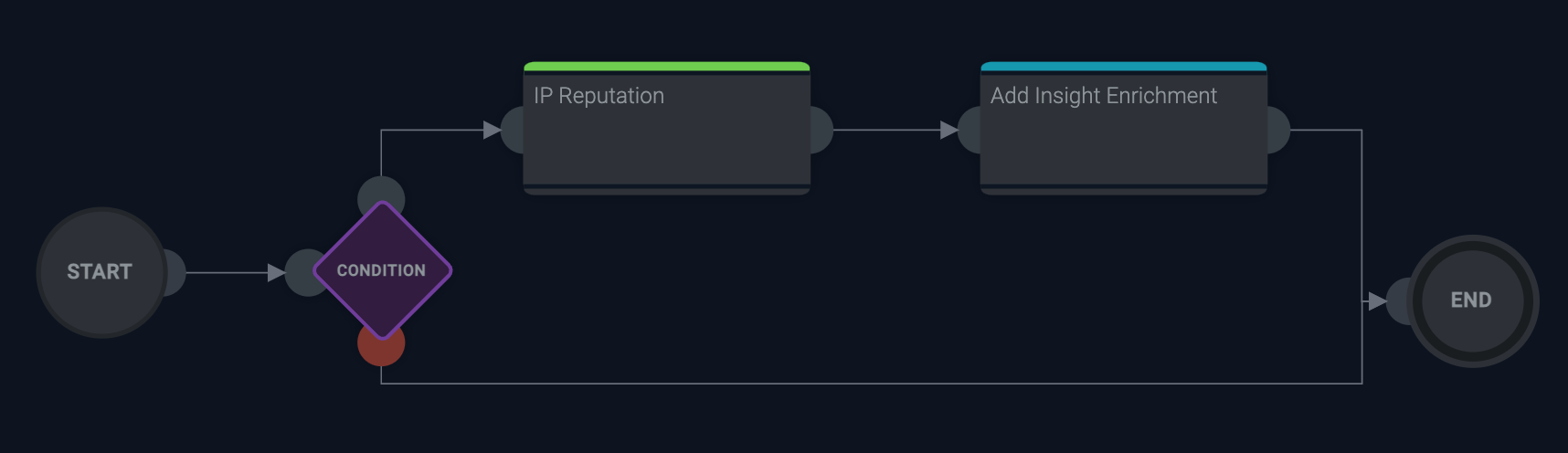Select the END node circle
Image resolution: width=1568 pixels, height=453 pixels.
[x=1473, y=300]
